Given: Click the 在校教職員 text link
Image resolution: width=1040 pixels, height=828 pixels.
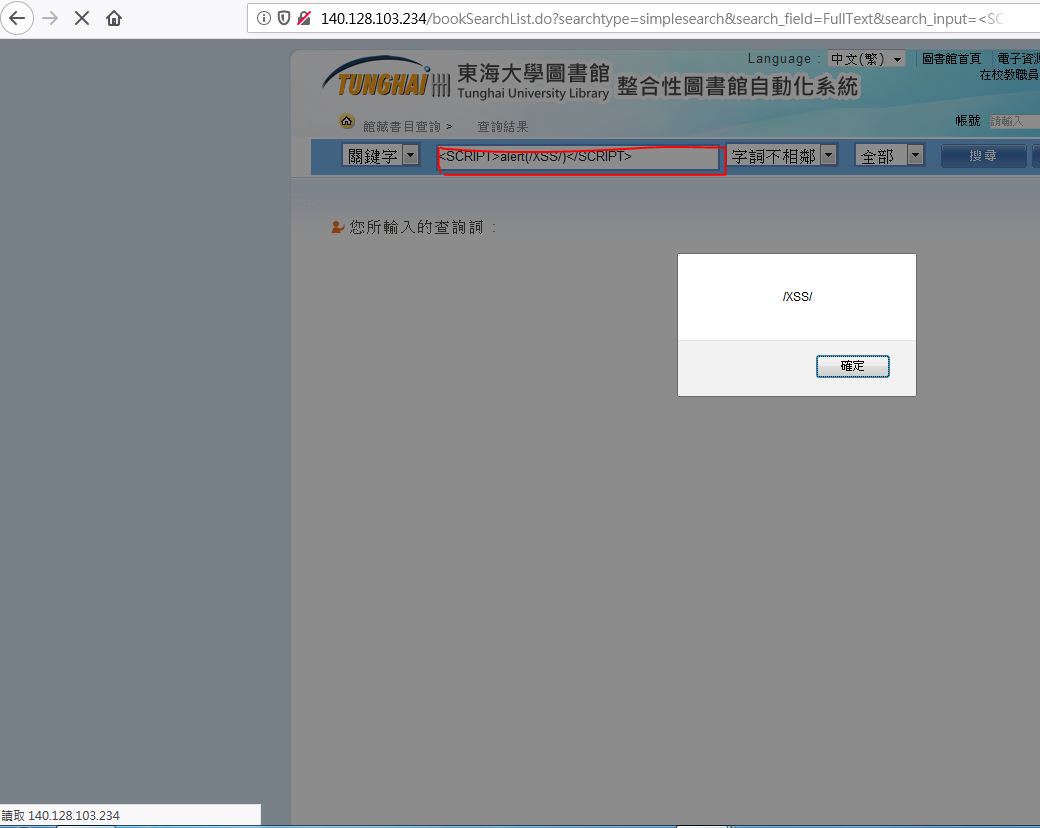Looking at the screenshot, I should coord(1009,74).
